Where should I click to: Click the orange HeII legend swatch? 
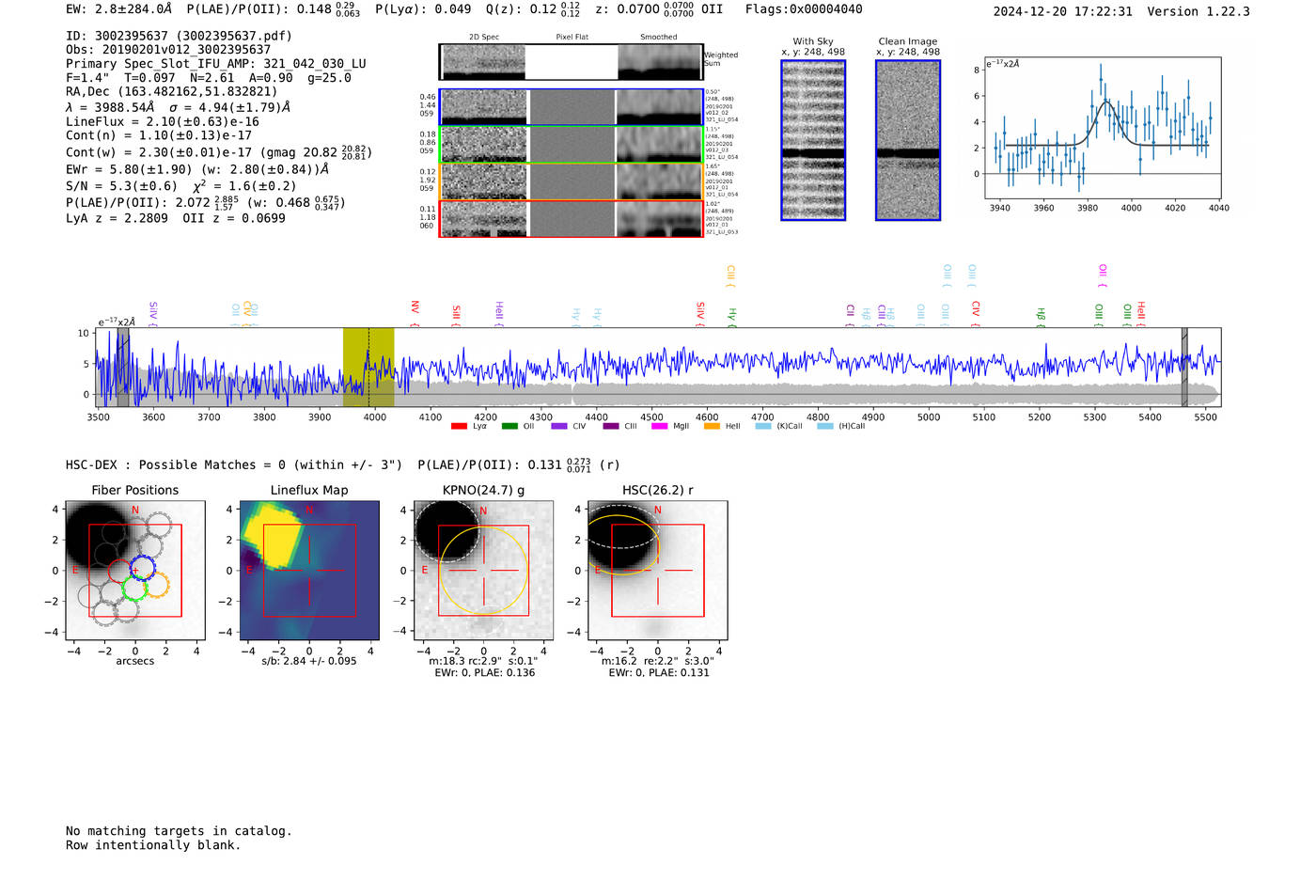click(x=712, y=427)
